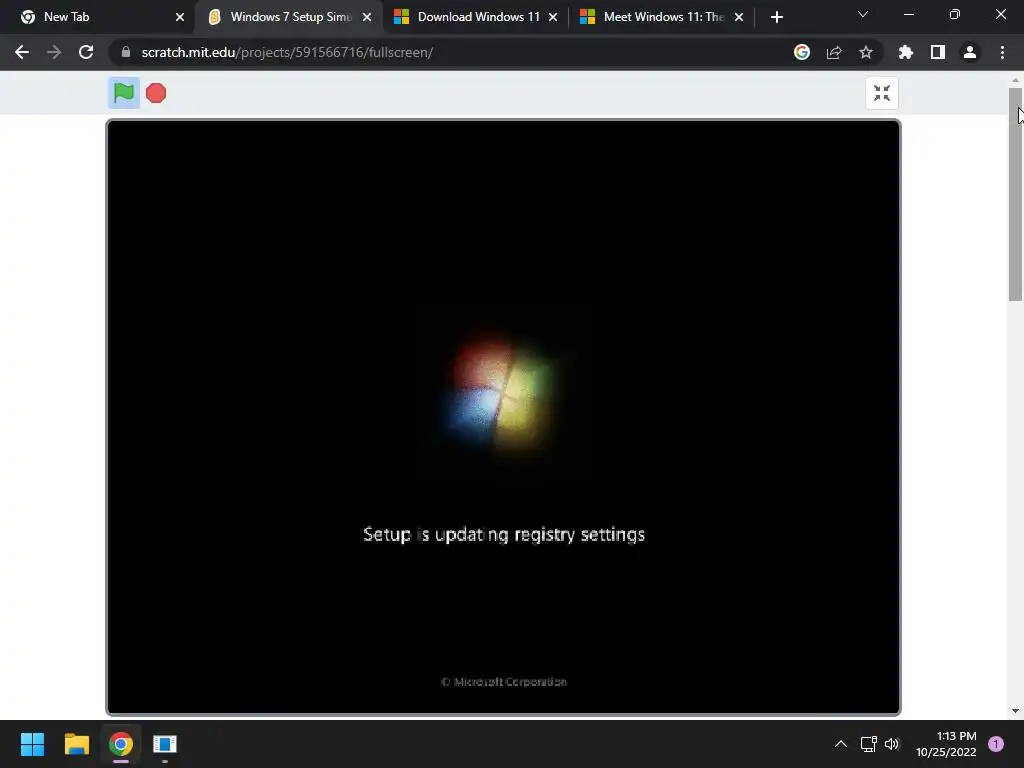Show hidden system tray icons
Viewport: 1024px width, 768px height.
coord(841,744)
